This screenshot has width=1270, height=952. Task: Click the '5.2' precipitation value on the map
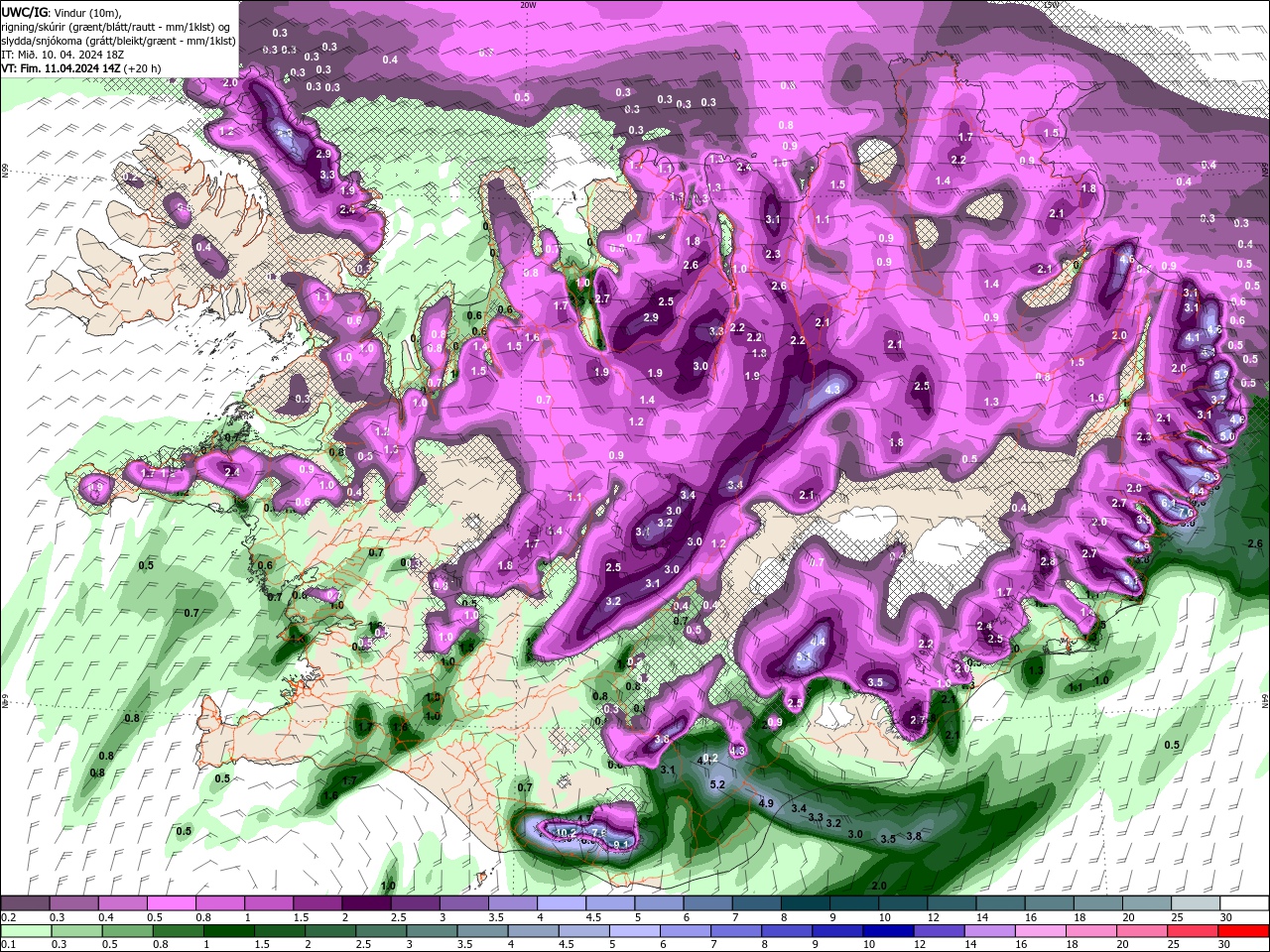pos(718,784)
